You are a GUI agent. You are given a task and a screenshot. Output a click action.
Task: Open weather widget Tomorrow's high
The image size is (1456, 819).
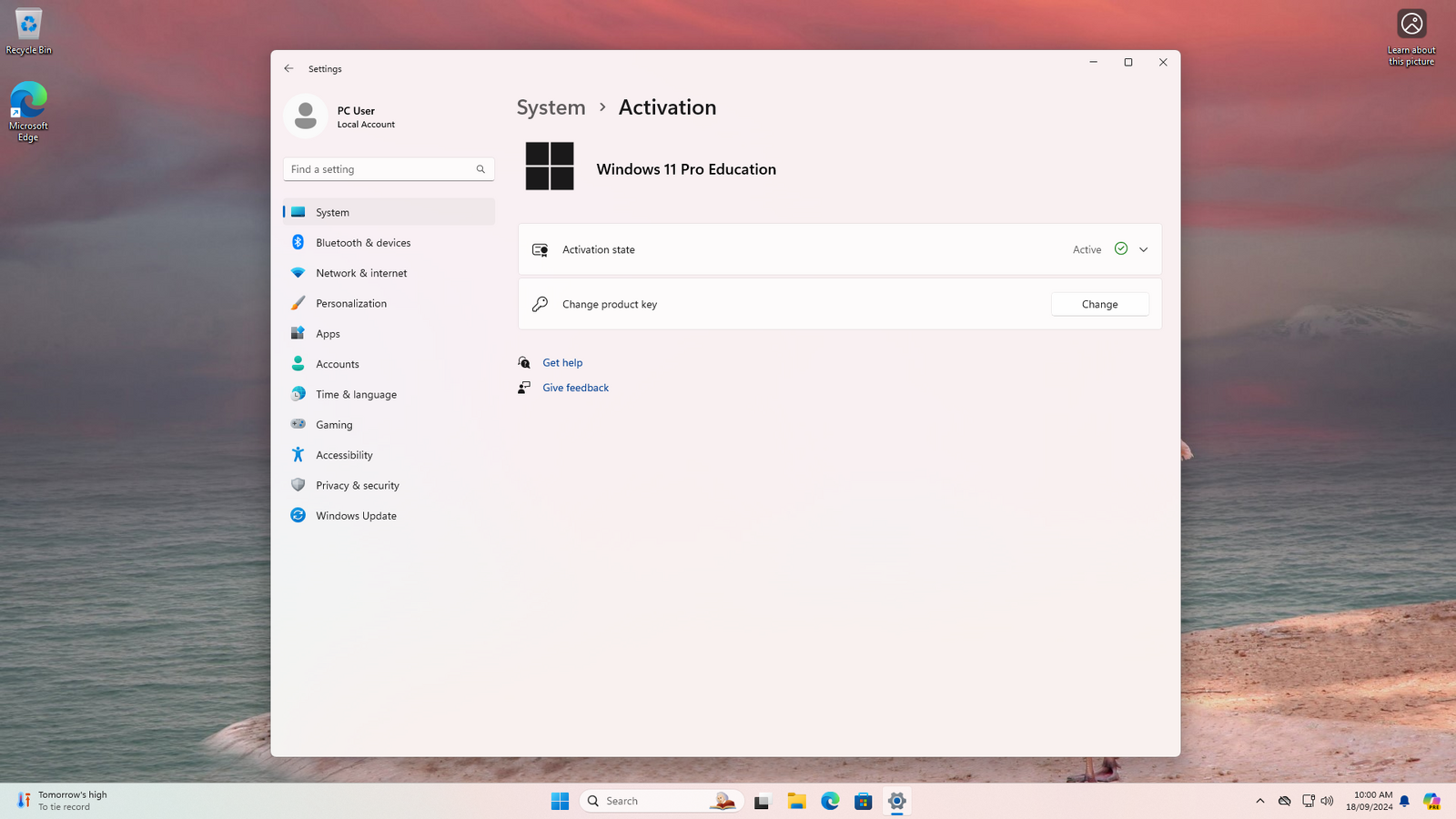coord(62,801)
